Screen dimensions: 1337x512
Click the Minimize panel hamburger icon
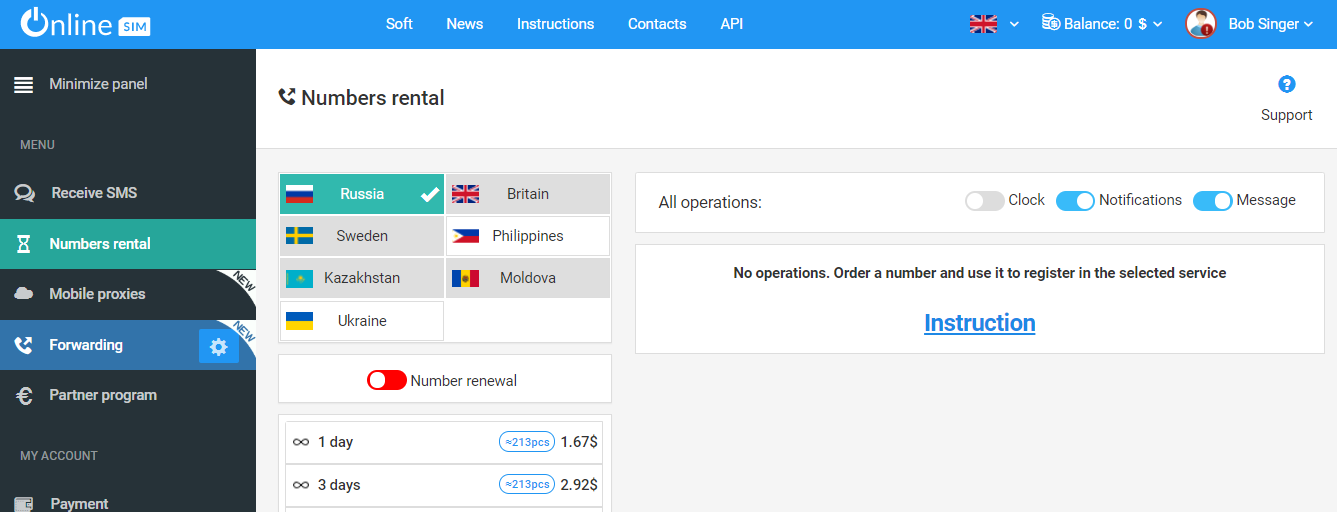[24, 85]
